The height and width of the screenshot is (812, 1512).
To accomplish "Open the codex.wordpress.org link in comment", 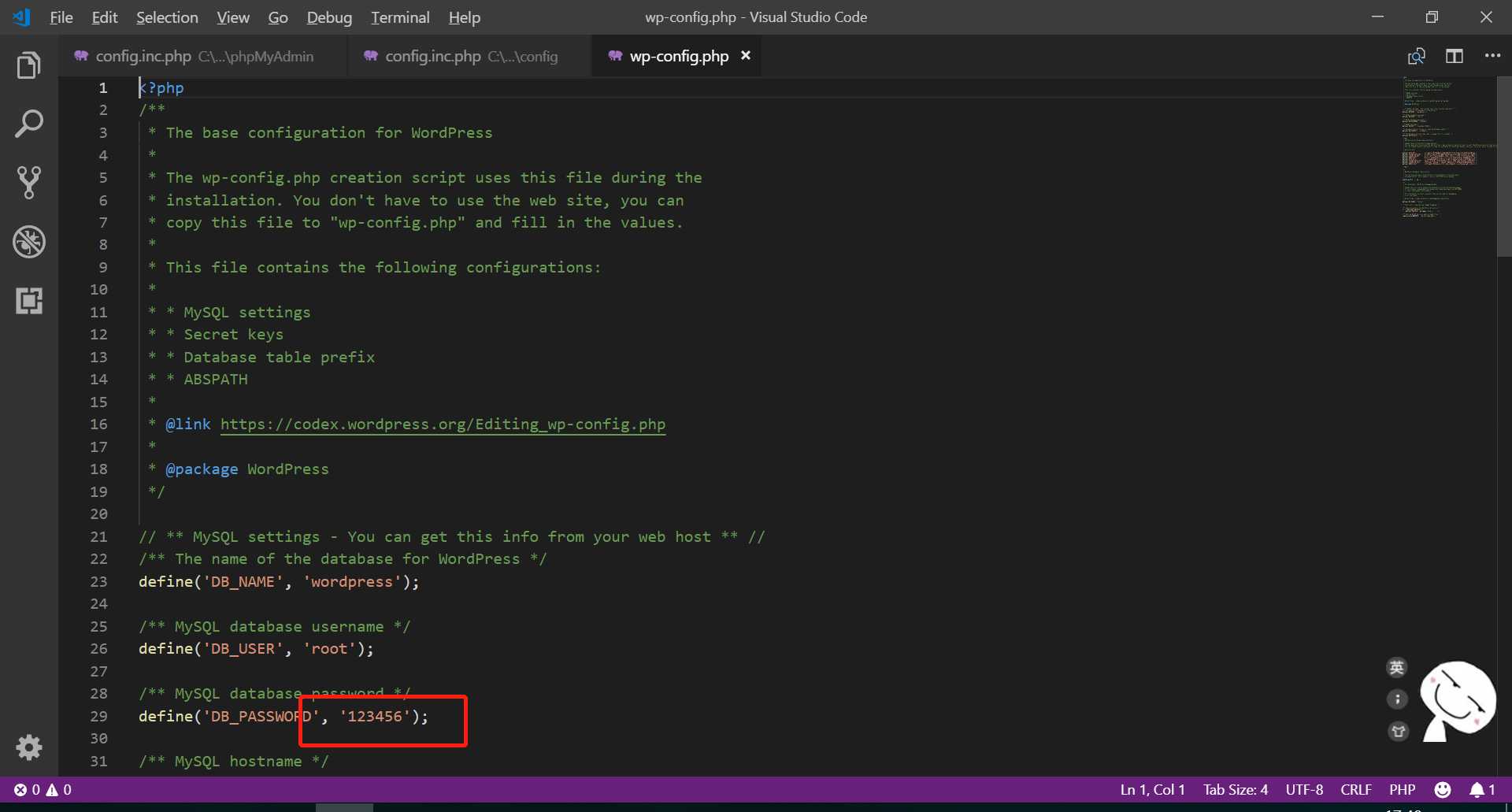I will 443,425.
